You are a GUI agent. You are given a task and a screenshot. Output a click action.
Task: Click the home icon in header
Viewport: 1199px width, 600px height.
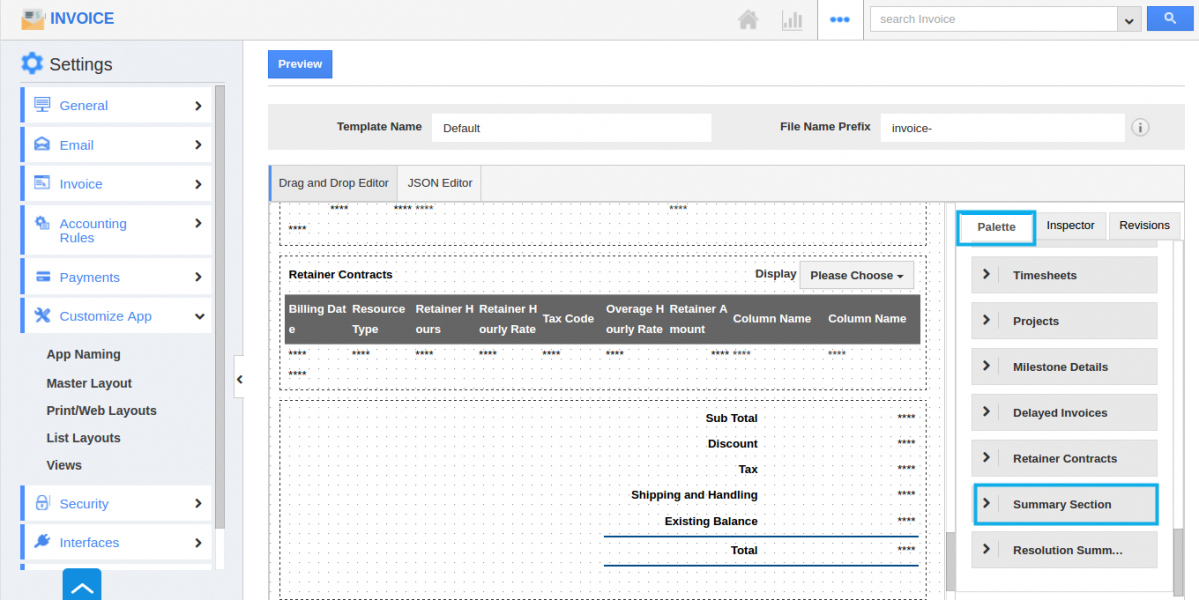click(747, 19)
